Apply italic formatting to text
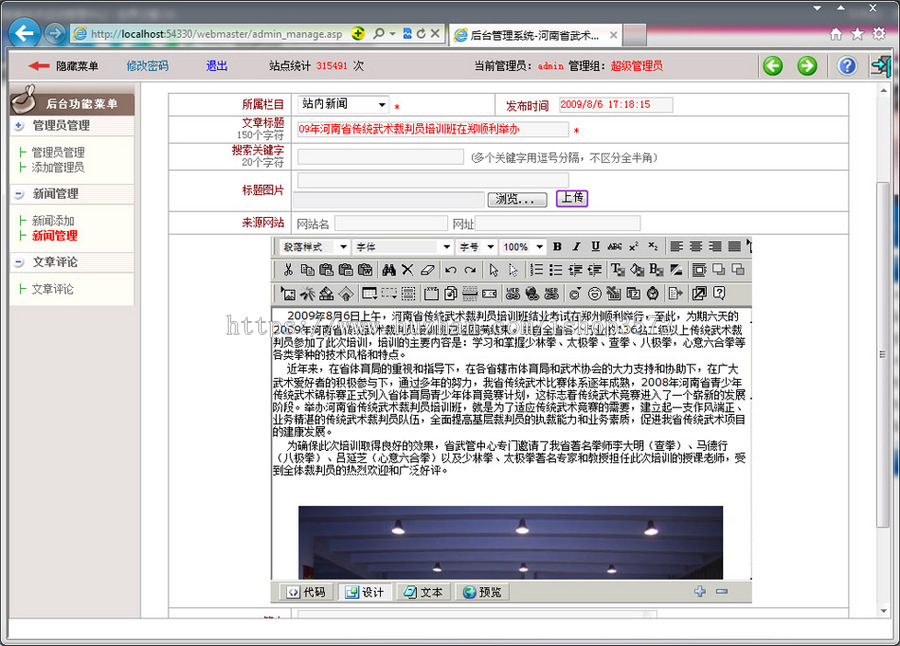 pos(576,245)
